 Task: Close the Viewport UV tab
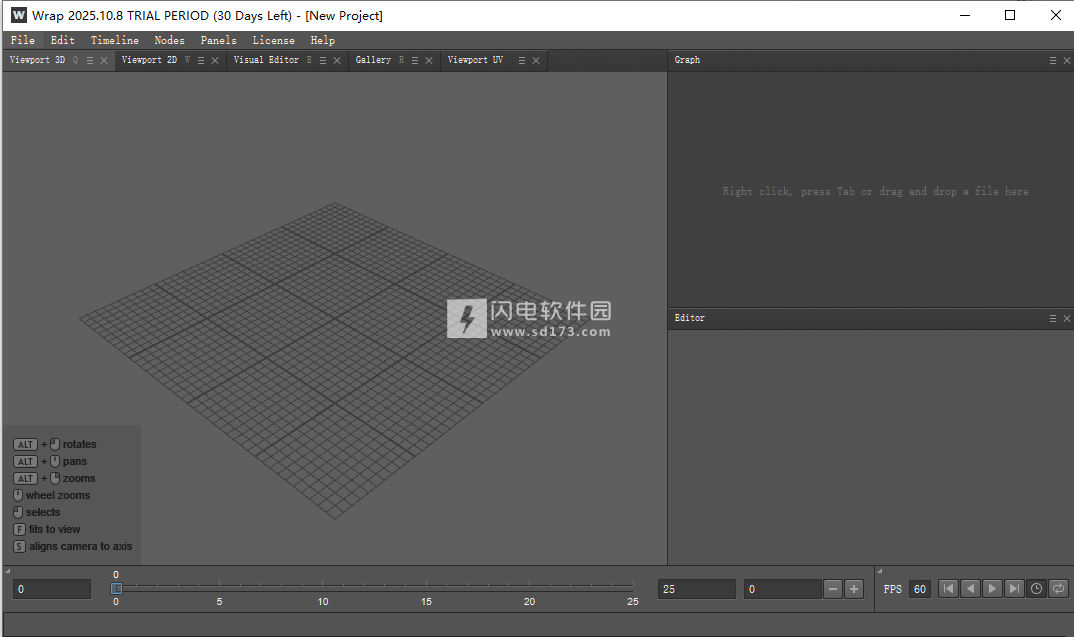536,60
